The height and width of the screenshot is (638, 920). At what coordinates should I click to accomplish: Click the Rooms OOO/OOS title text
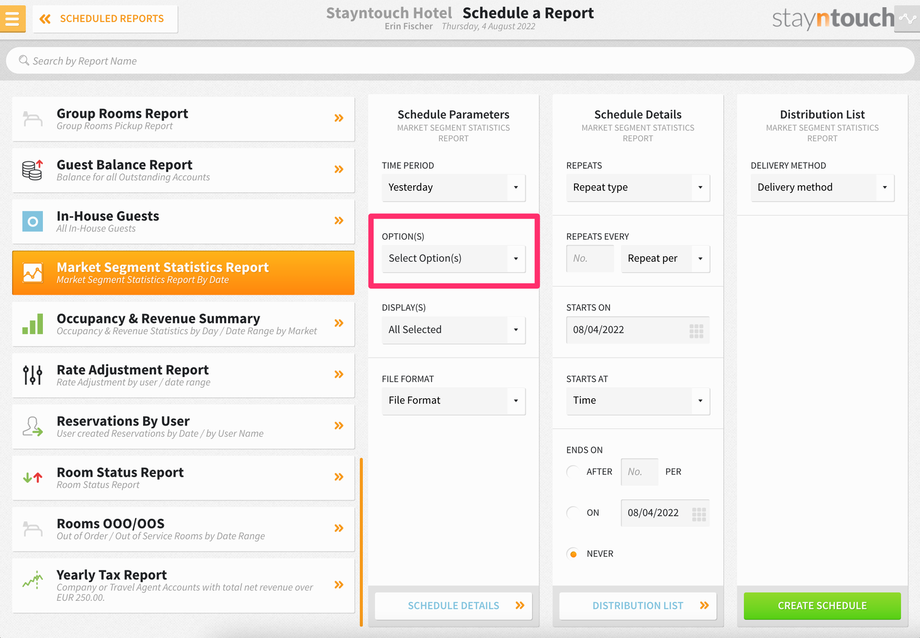pyautogui.click(x=110, y=524)
